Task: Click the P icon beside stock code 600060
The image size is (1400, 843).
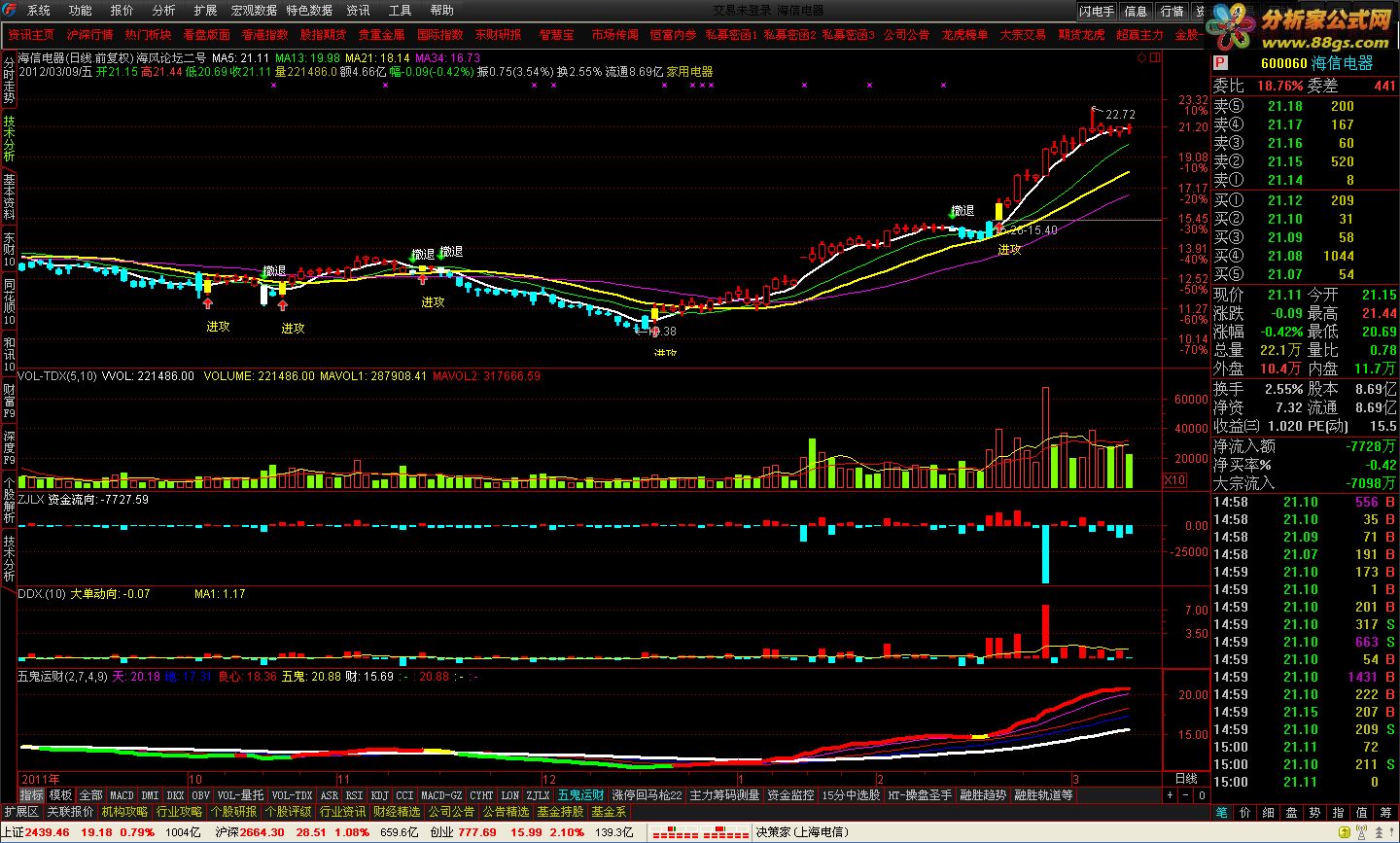Action: pyautogui.click(x=1219, y=63)
